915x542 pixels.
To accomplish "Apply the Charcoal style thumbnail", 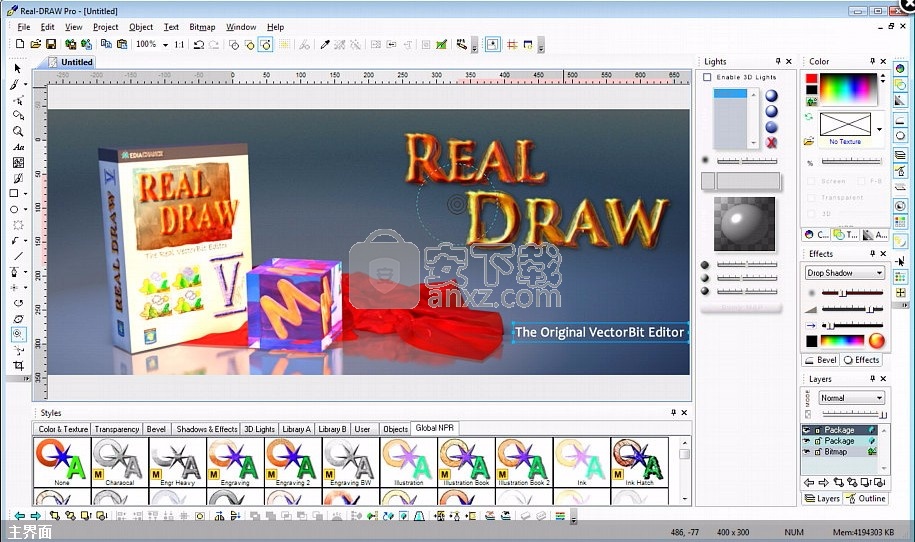I will [119, 462].
